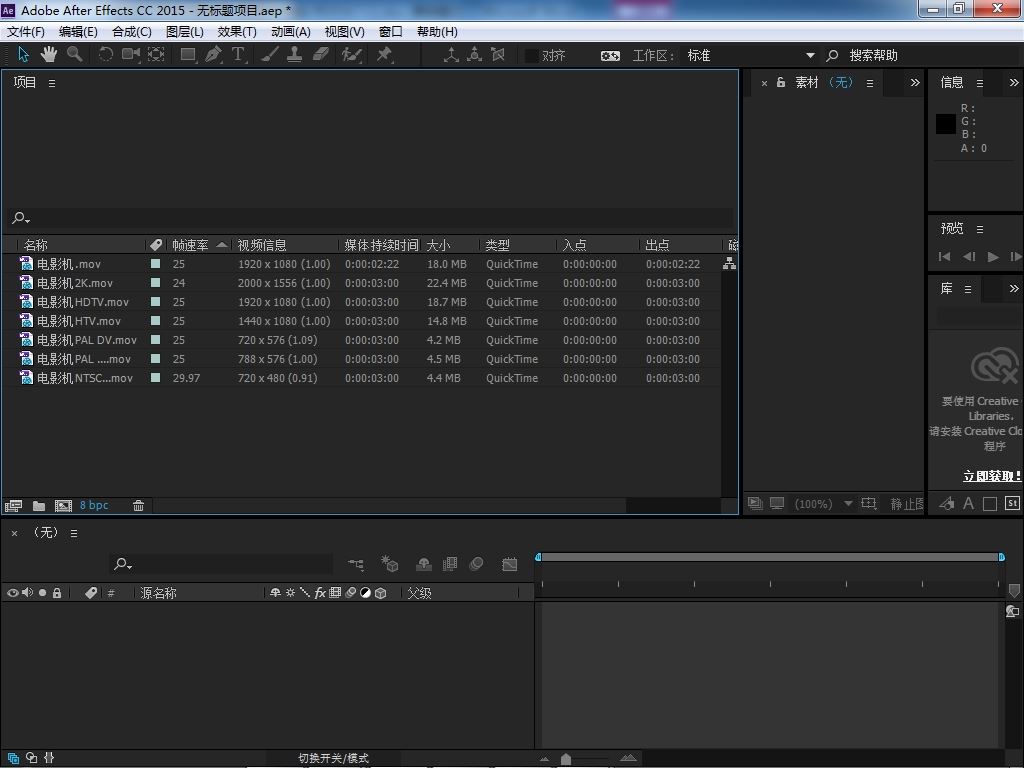The image size is (1024, 768).
Task: Click the timeline zoom slider handle
Action: (566, 759)
